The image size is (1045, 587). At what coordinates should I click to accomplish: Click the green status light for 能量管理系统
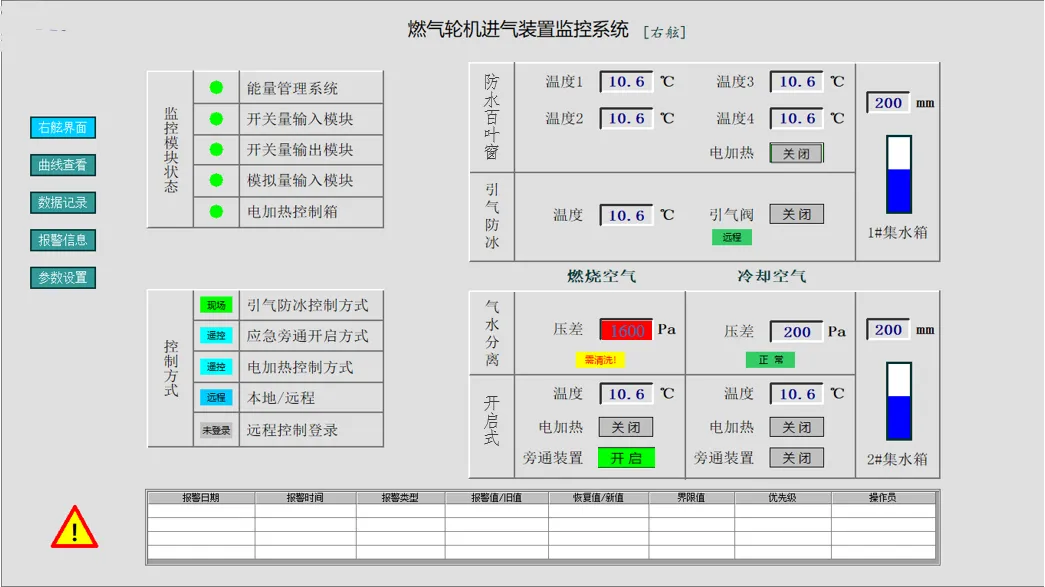[x=217, y=86]
